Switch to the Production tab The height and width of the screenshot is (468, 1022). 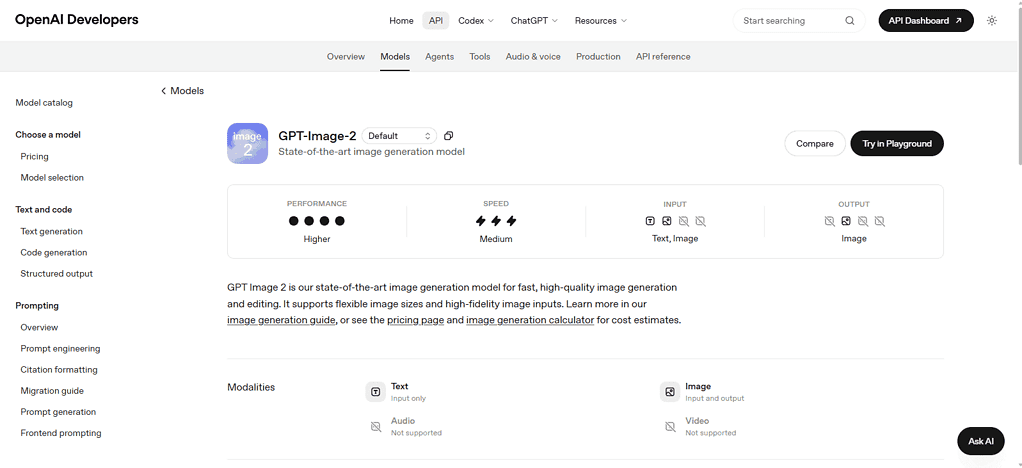click(x=598, y=57)
